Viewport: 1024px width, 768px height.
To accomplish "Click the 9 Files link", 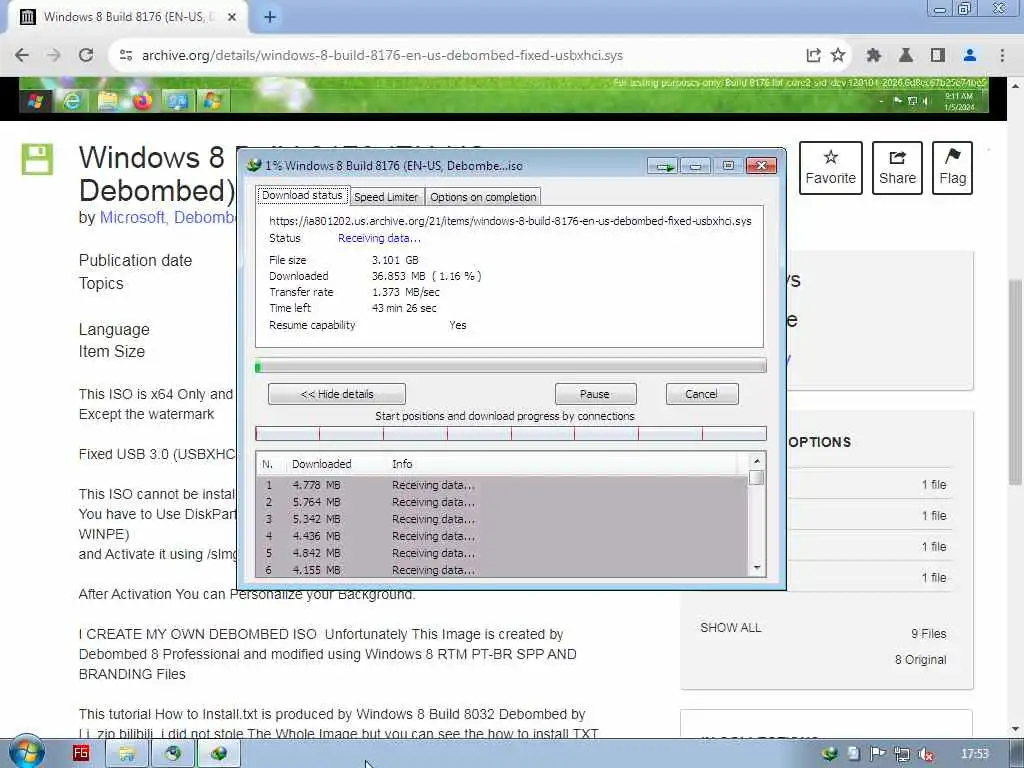I will click(x=929, y=633).
